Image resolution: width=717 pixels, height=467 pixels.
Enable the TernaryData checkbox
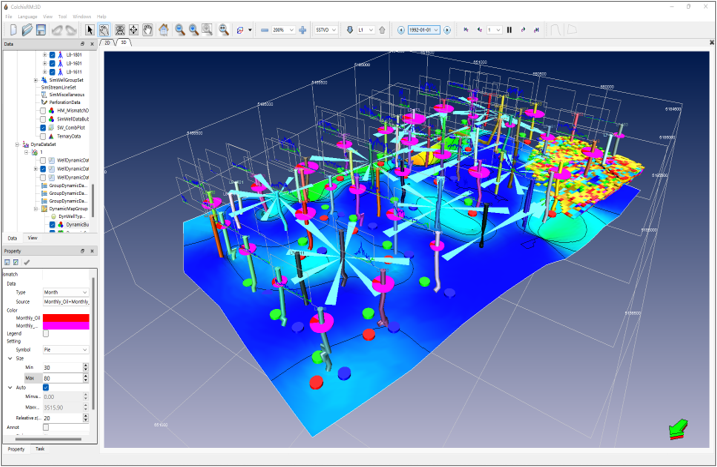[x=43, y=136]
